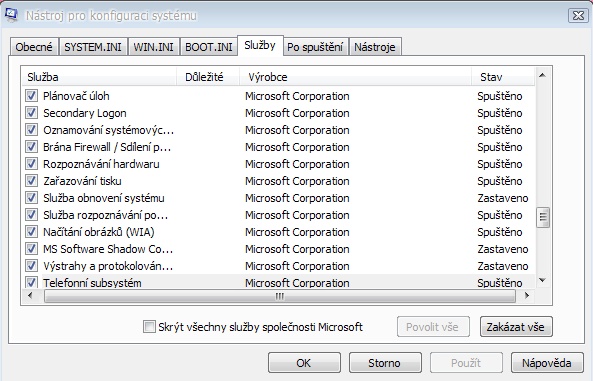
Task: Click the vertical scrollbar thumb
Action: click(543, 217)
